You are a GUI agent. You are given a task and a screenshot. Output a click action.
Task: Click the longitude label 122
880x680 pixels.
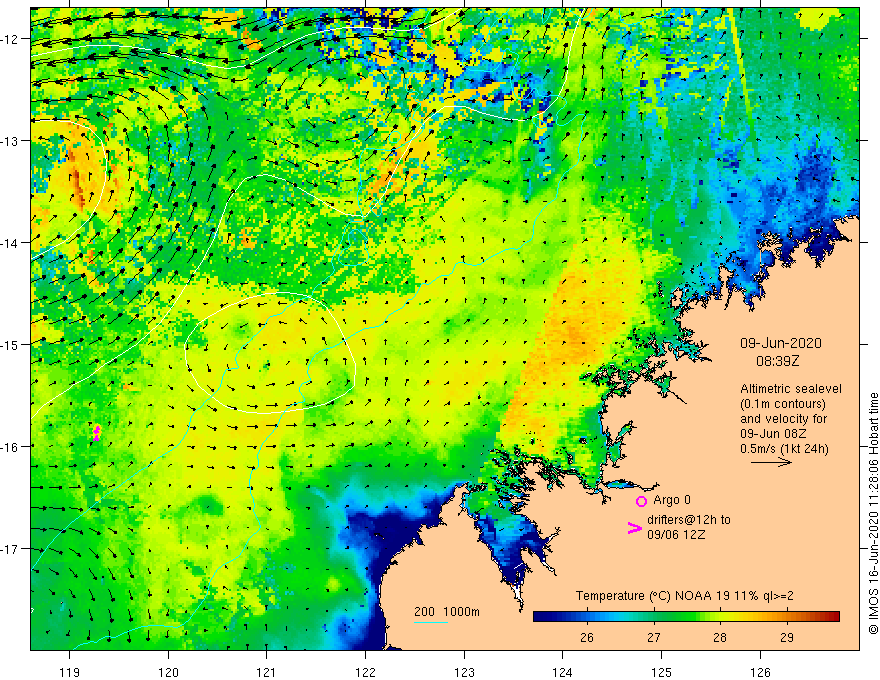coord(365,672)
